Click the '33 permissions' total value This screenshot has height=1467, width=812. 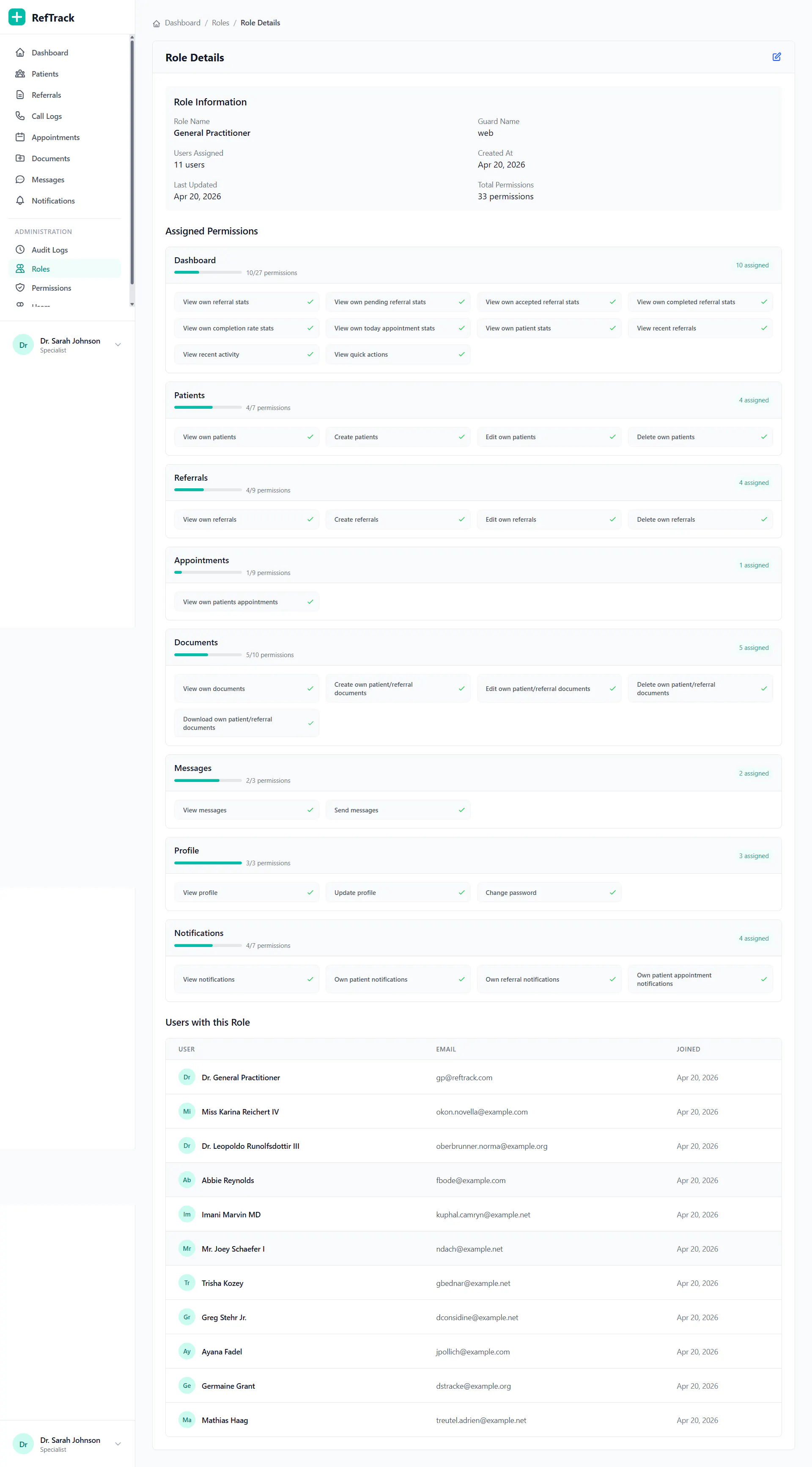pyautogui.click(x=505, y=196)
